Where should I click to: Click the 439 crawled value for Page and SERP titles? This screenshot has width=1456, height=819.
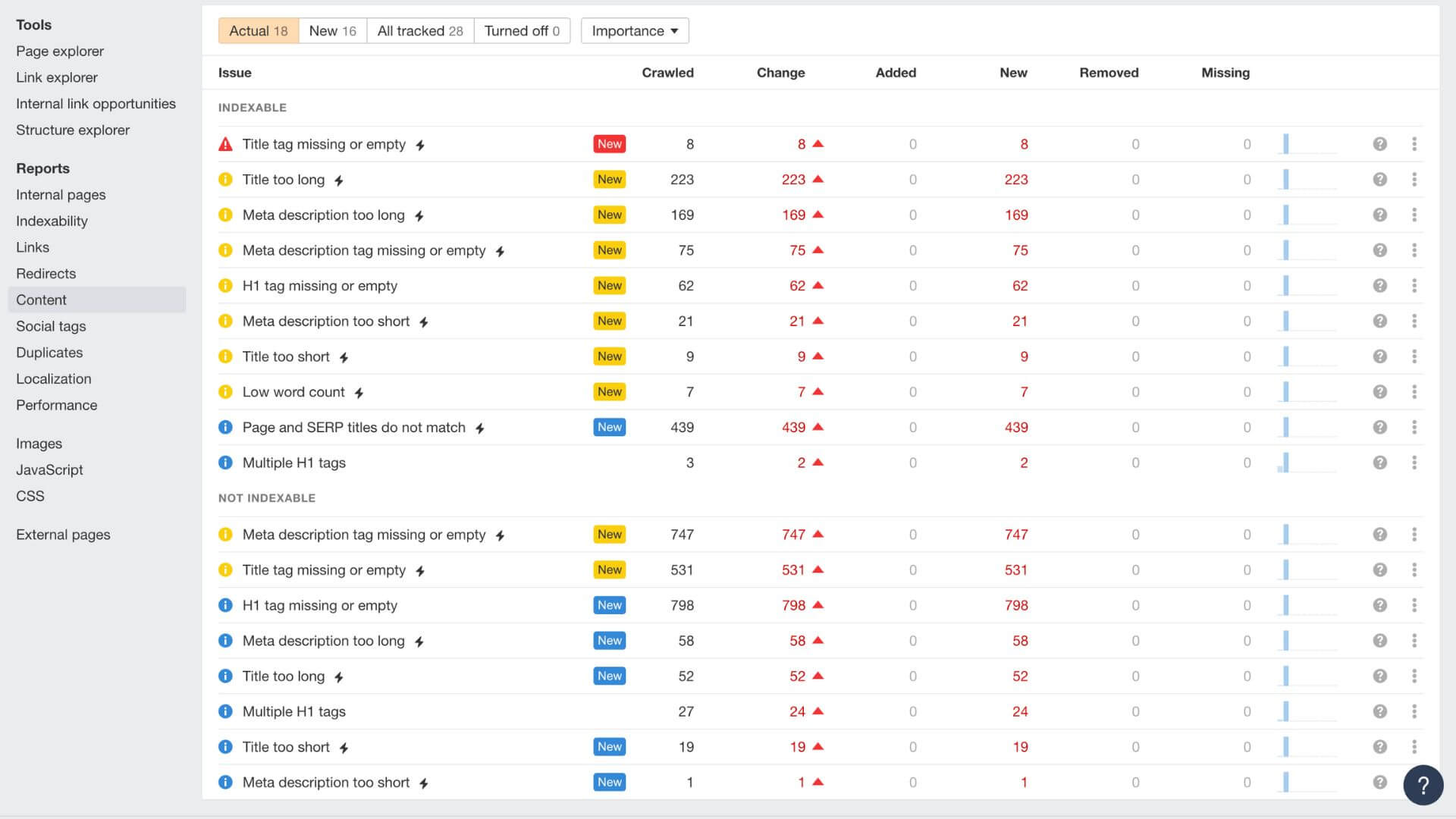682,428
